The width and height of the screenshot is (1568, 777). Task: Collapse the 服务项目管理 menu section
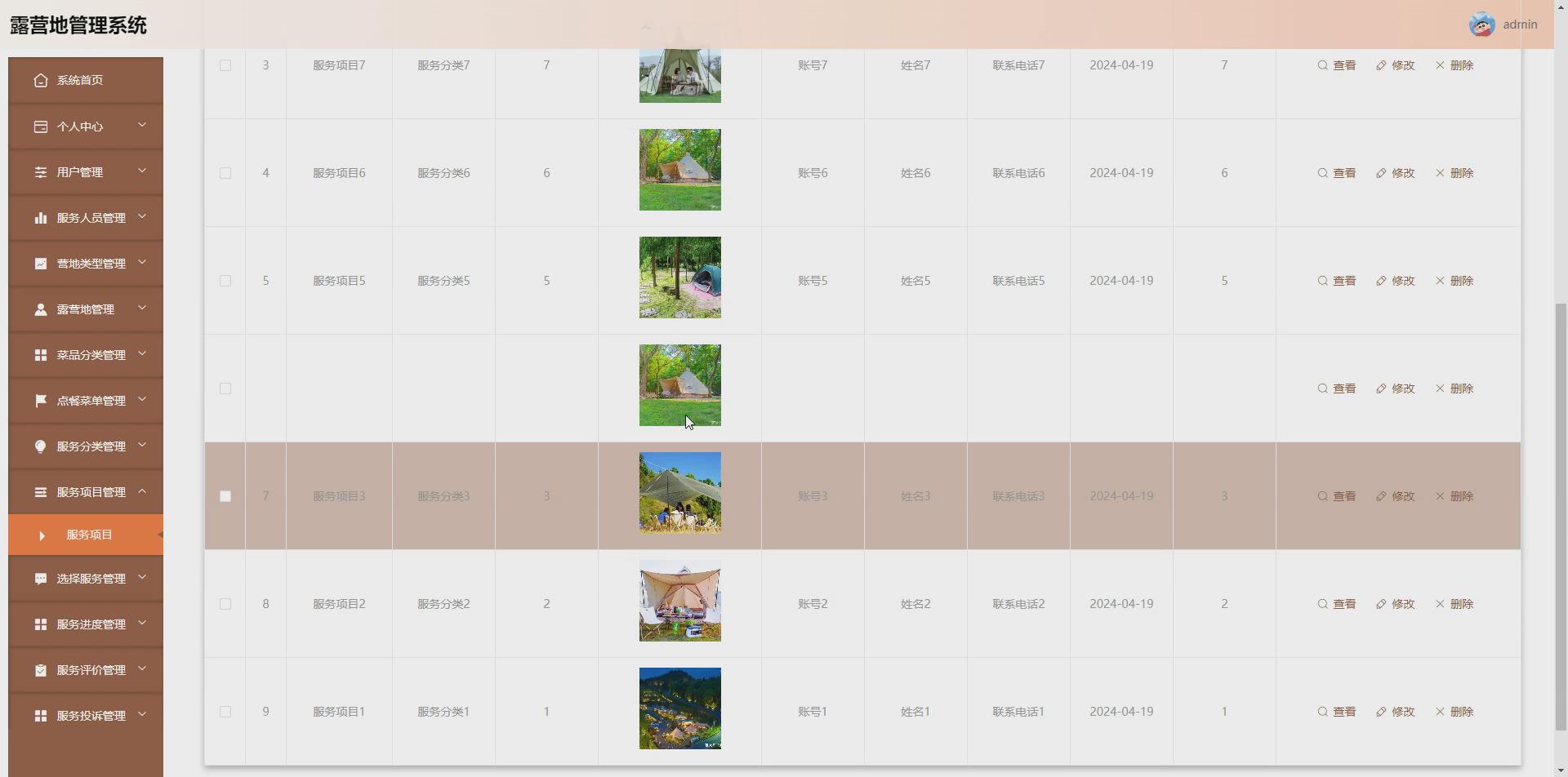pyautogui.click(x=86, y=491)
